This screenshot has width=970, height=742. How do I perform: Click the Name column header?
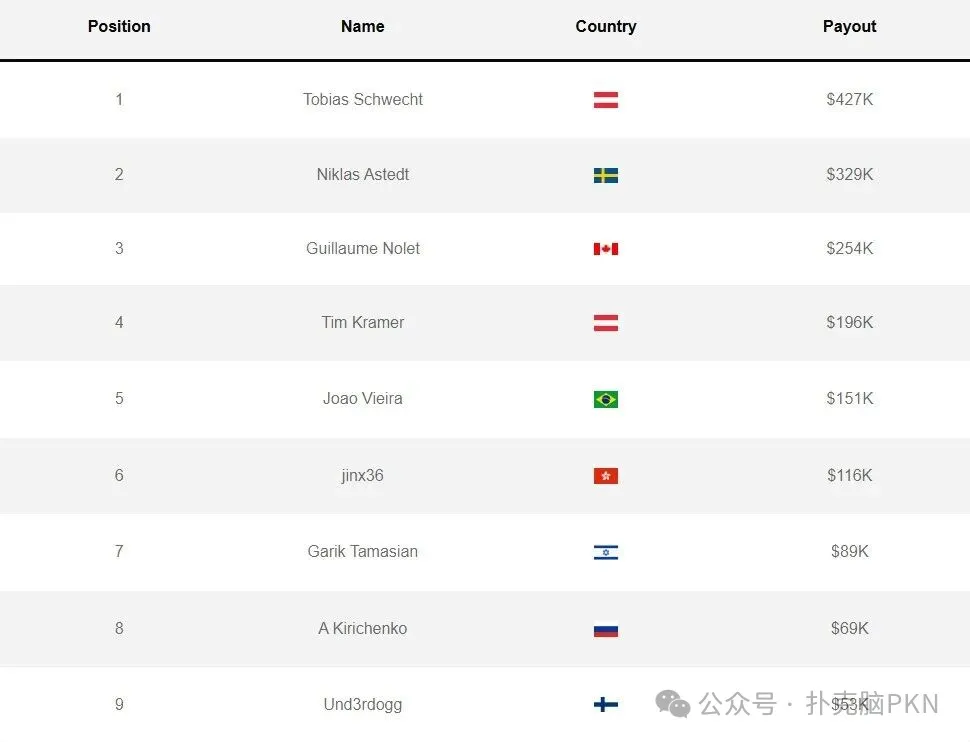pyautogui.click(x=362, y=27)
